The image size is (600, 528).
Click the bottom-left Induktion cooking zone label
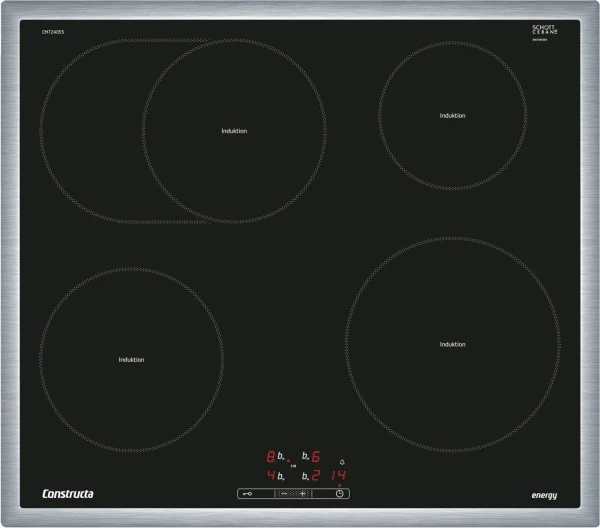131,359
